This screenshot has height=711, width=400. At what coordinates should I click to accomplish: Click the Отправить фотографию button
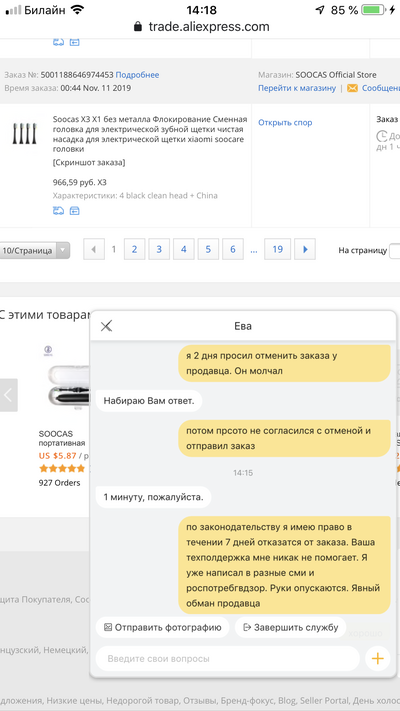tap(162, 628)
